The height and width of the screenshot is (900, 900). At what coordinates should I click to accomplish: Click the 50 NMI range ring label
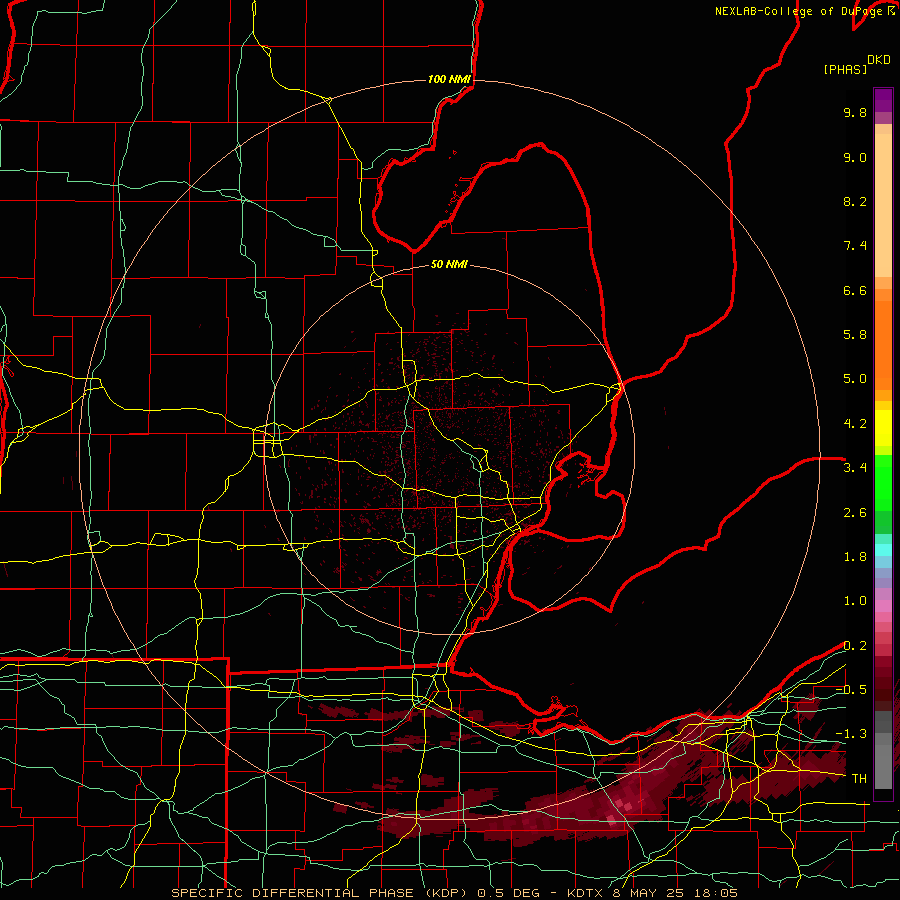point(449,264)
